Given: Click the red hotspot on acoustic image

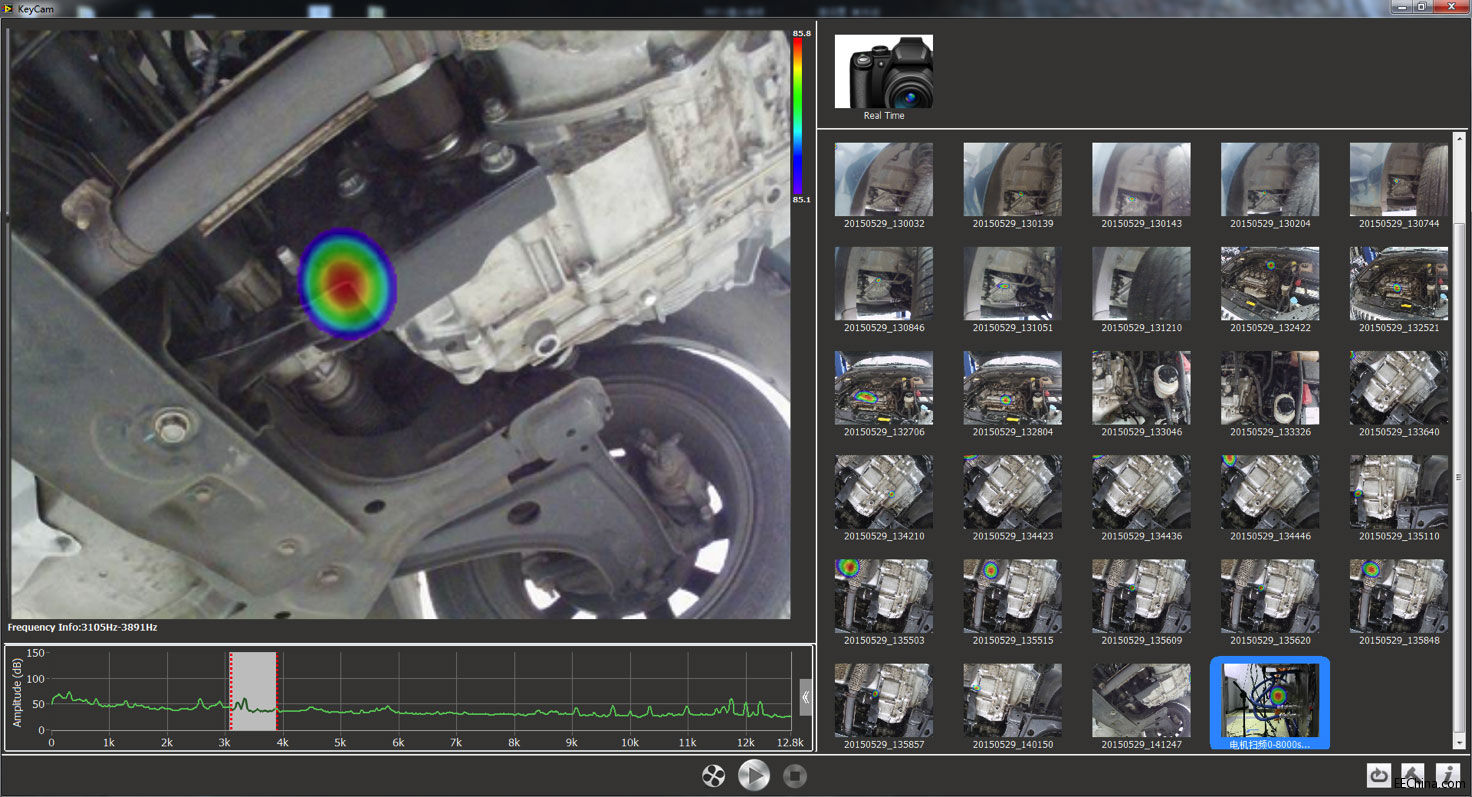Looking at the screenshot, I should [x=345, y=283].
